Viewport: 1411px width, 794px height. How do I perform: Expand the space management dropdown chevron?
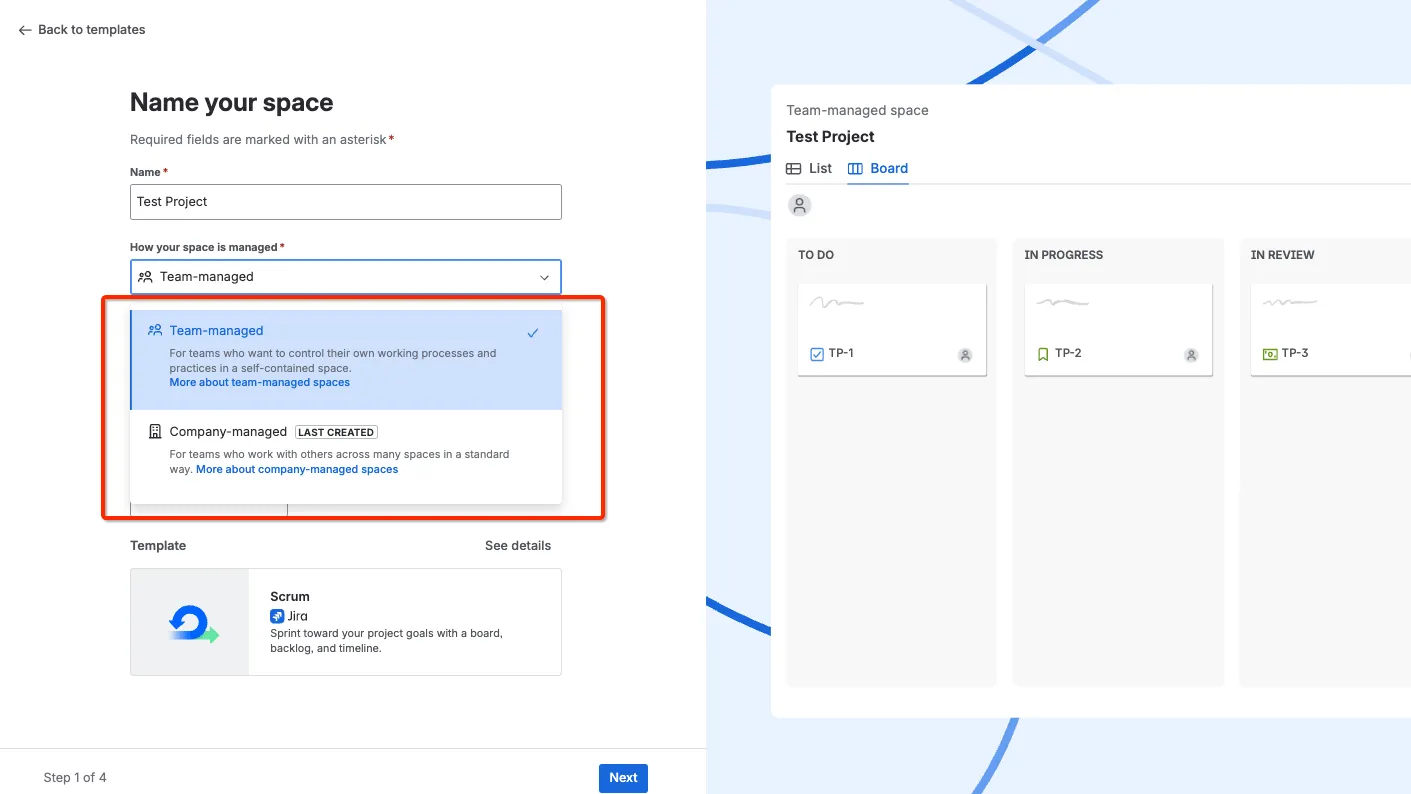pos(545,277)
